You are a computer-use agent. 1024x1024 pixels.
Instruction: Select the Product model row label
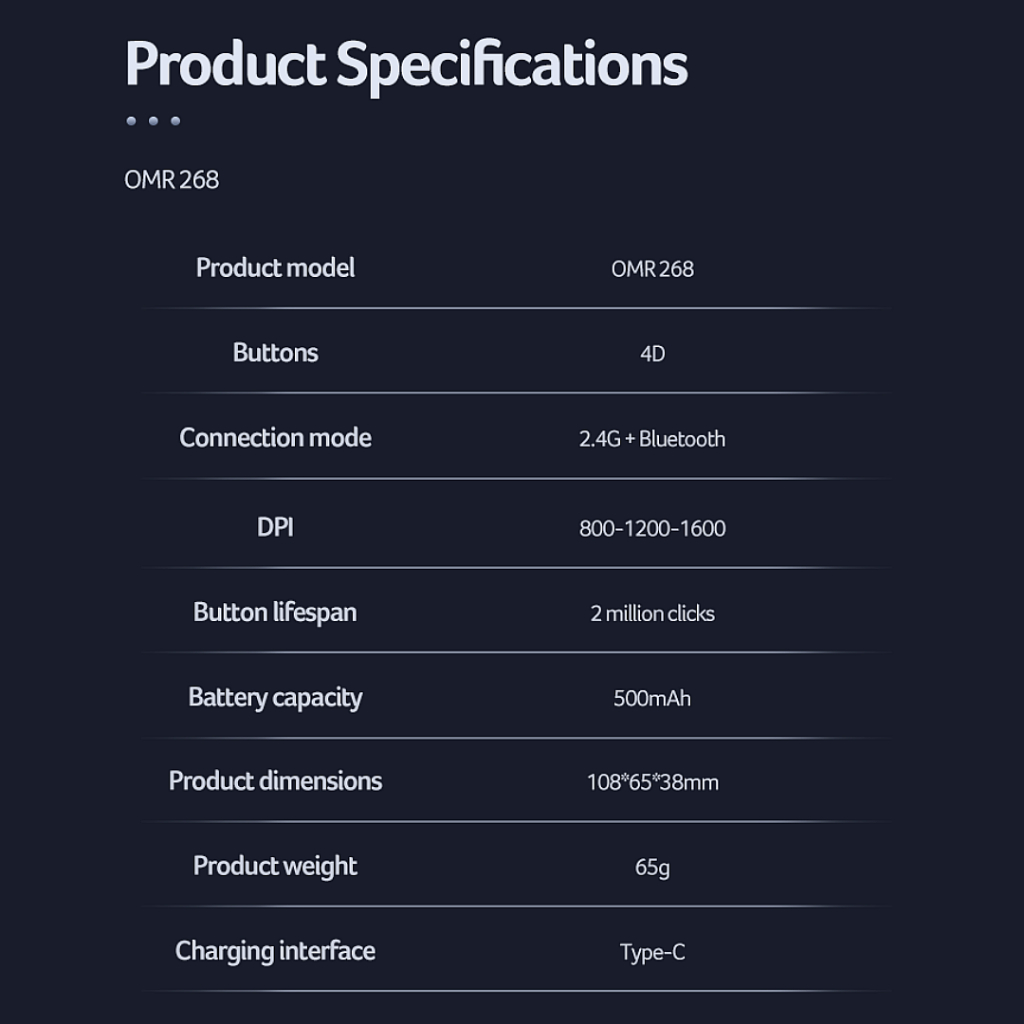275,268
